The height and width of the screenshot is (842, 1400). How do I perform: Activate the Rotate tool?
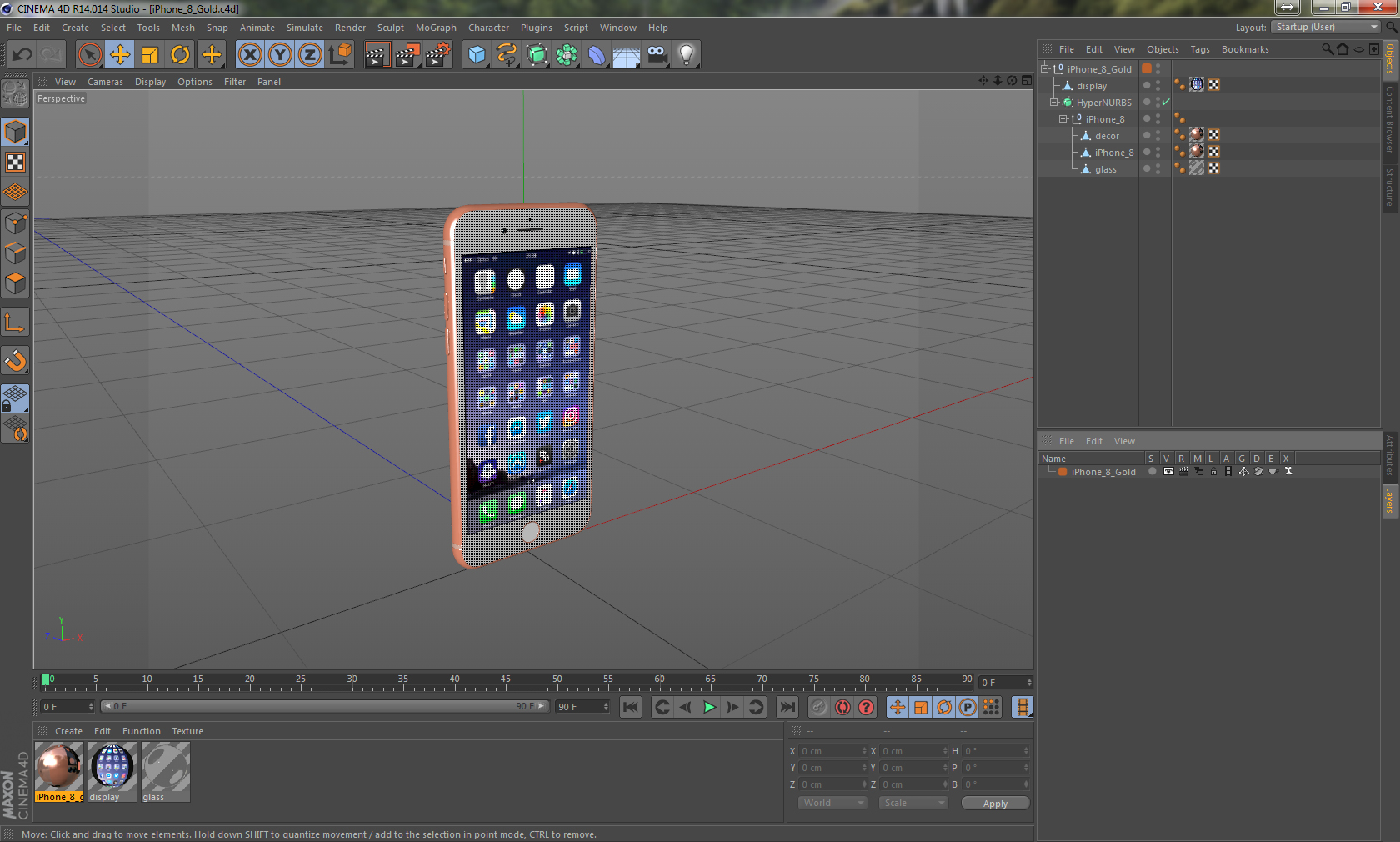[180, 55]
